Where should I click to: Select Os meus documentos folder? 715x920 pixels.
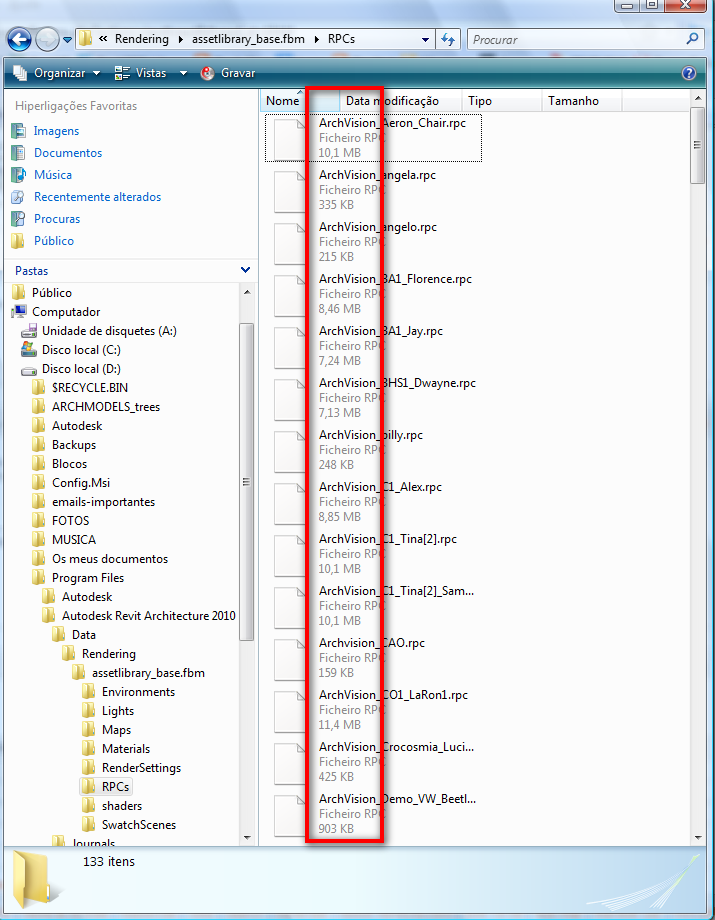coord(110,559)
